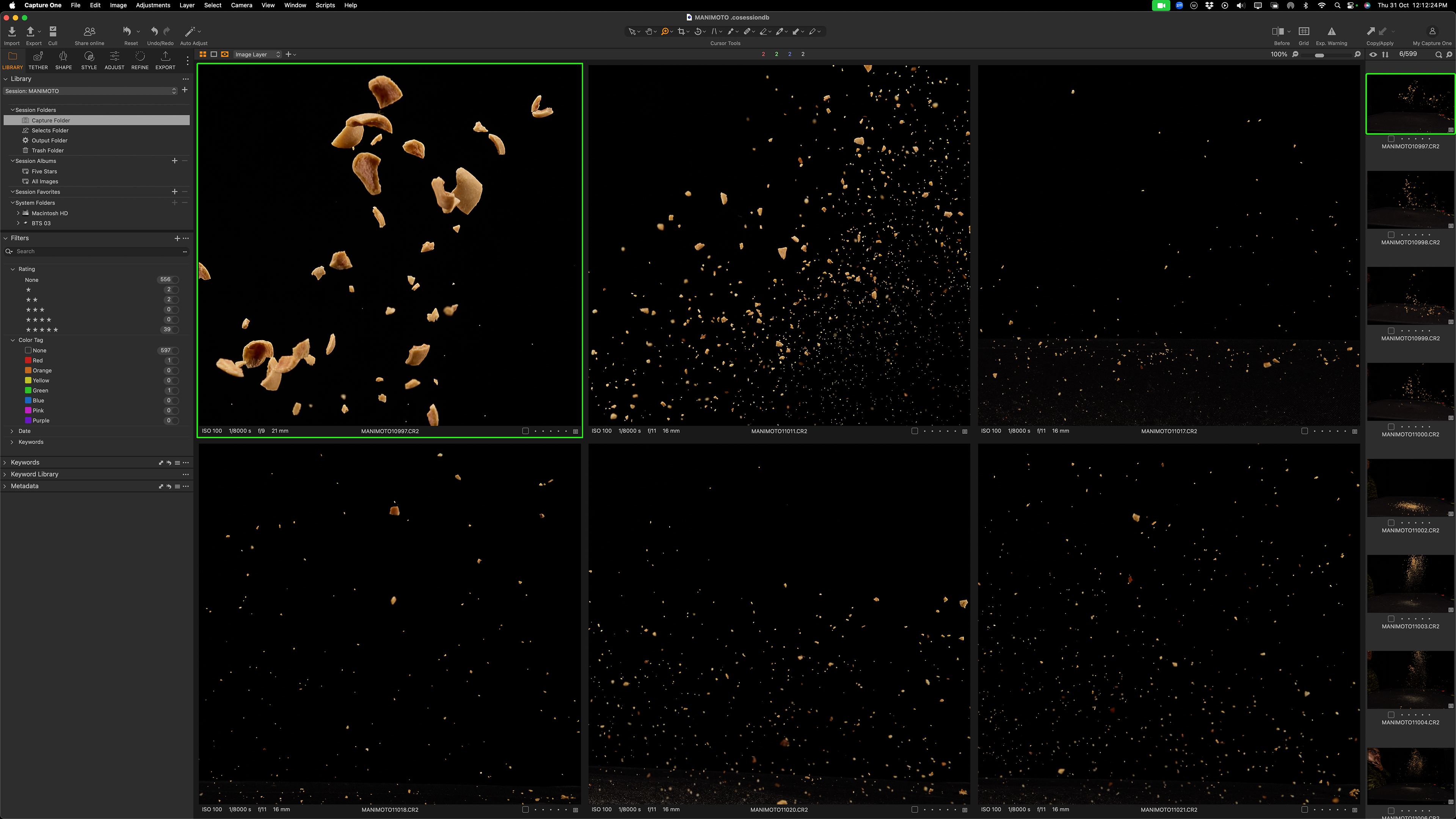
Task: Click the Copy adjustments arrow icon
Action: [1371, 31]
